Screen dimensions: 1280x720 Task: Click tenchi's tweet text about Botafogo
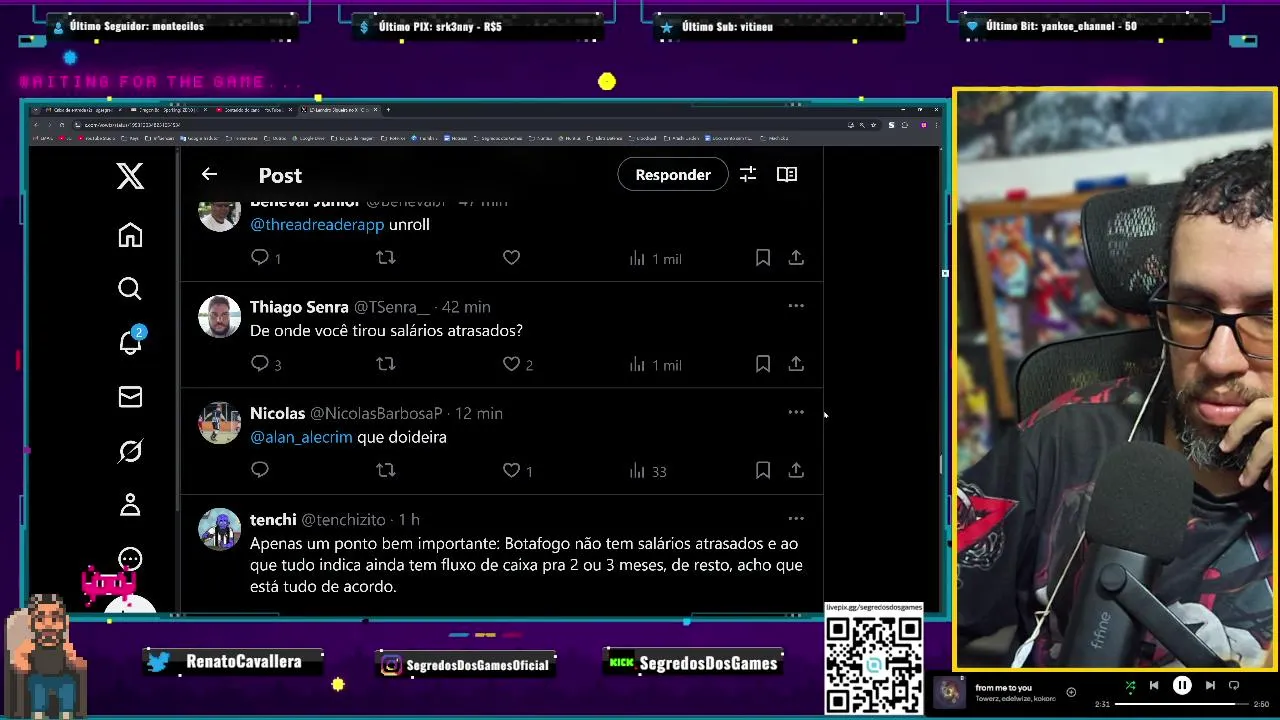[x=526, y=565]
